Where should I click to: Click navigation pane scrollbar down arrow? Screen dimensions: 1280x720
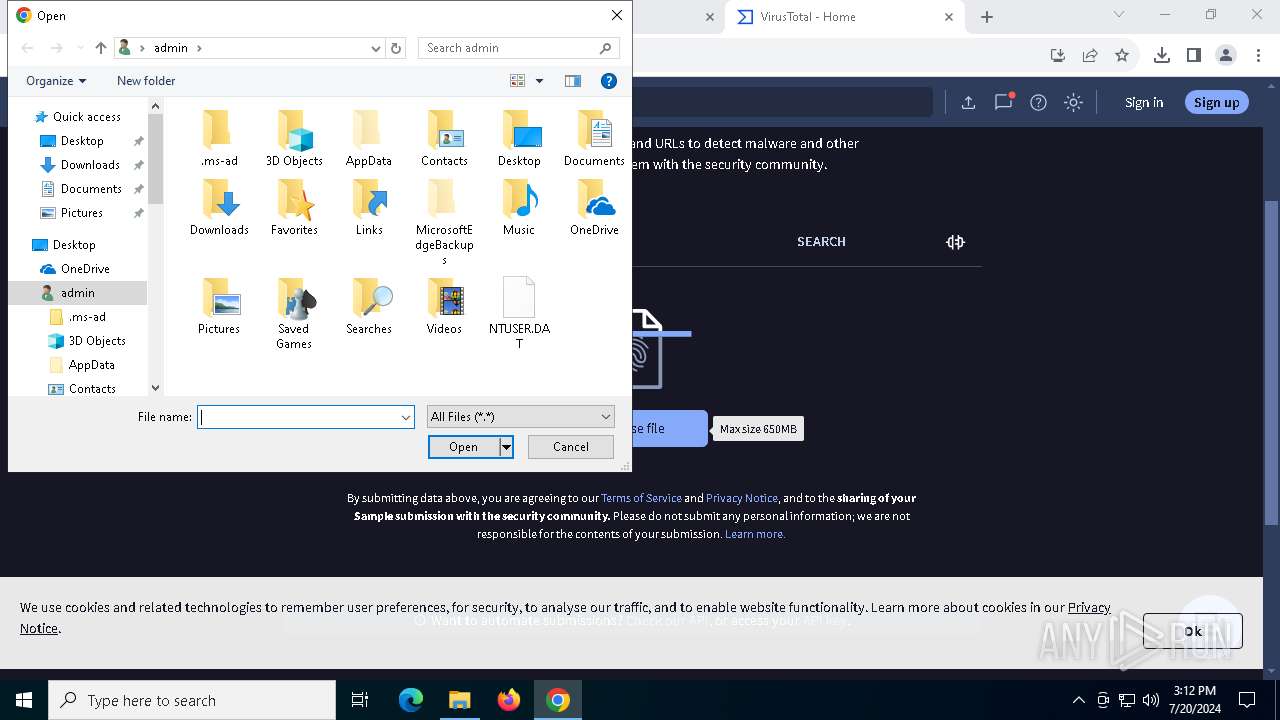coord(155,388)
